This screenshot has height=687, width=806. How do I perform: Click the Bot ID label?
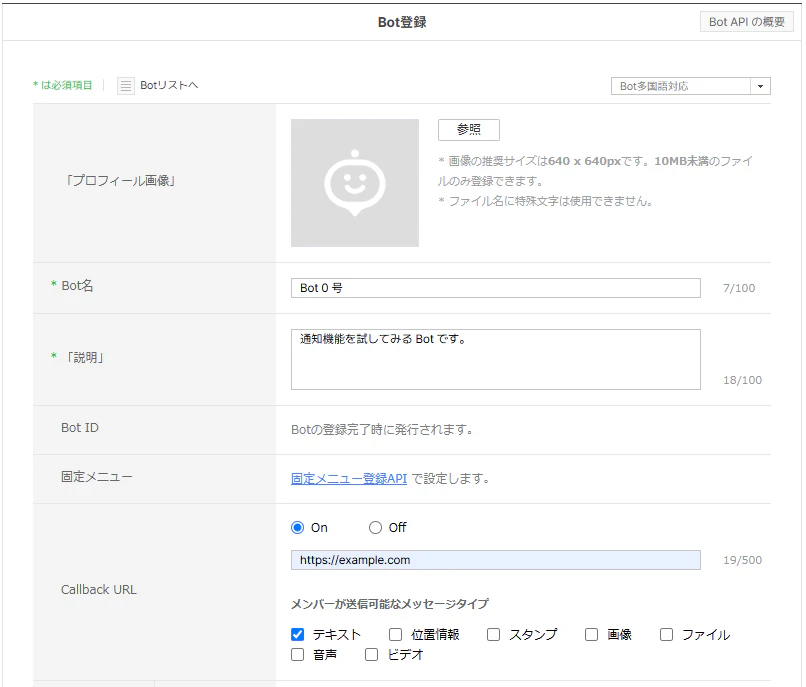point(80,428)
